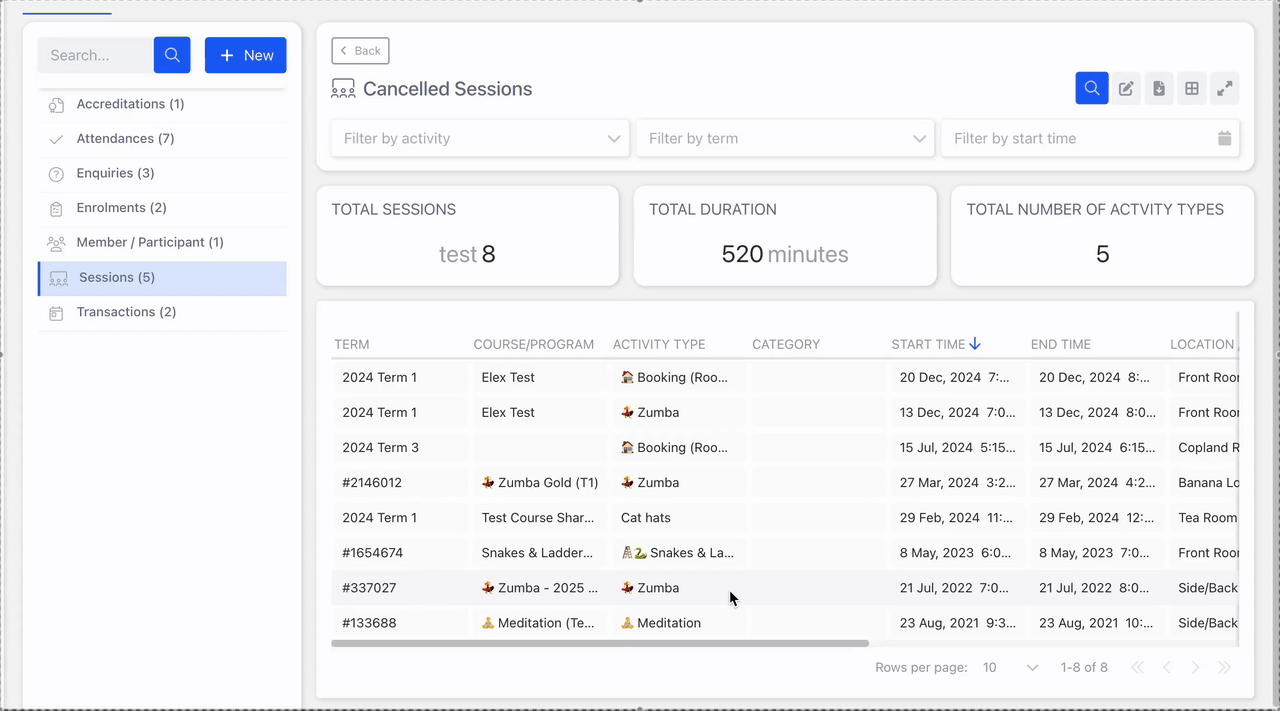This screenshot has height=711, width=1280.
Task: Click the calendar icon in start time filter
Action: 1225,139
